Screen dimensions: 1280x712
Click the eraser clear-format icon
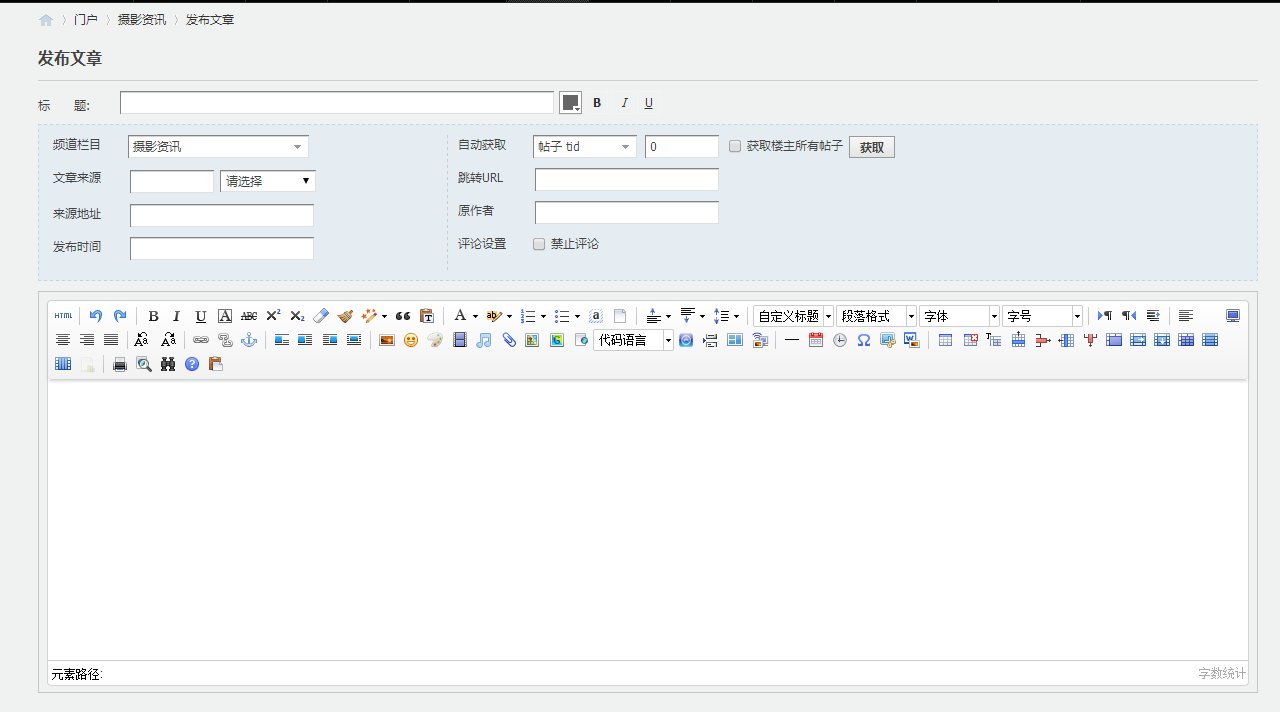tap(321, 316)
